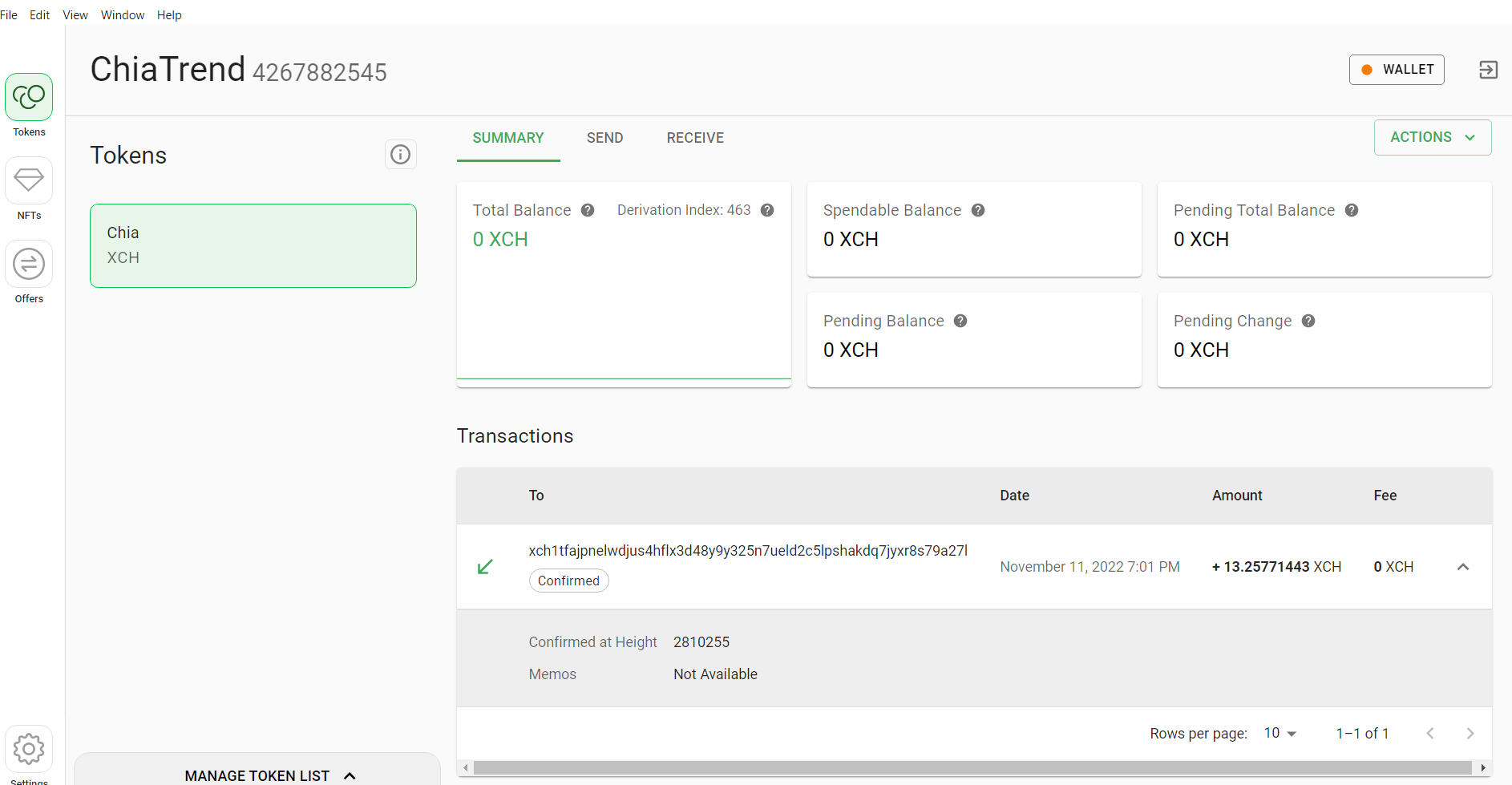
Task: Open Settings from the sidebar gear
Action: pos(29,749)
